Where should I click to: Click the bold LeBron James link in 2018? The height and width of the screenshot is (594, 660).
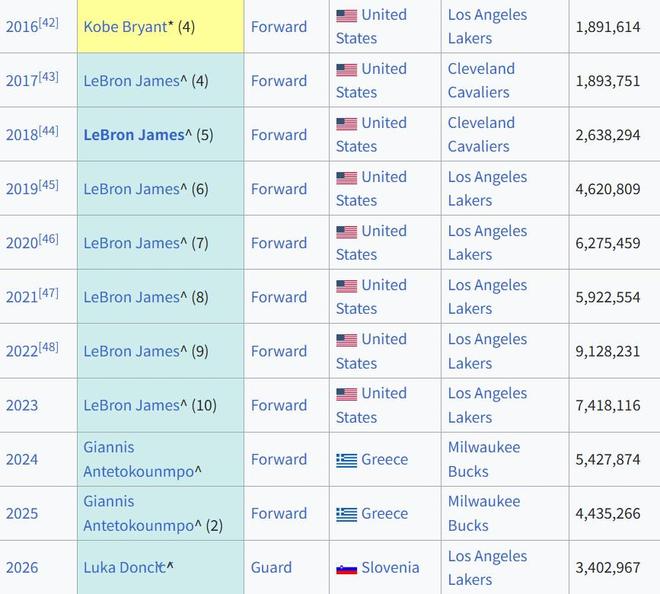[x=134, y=135]
